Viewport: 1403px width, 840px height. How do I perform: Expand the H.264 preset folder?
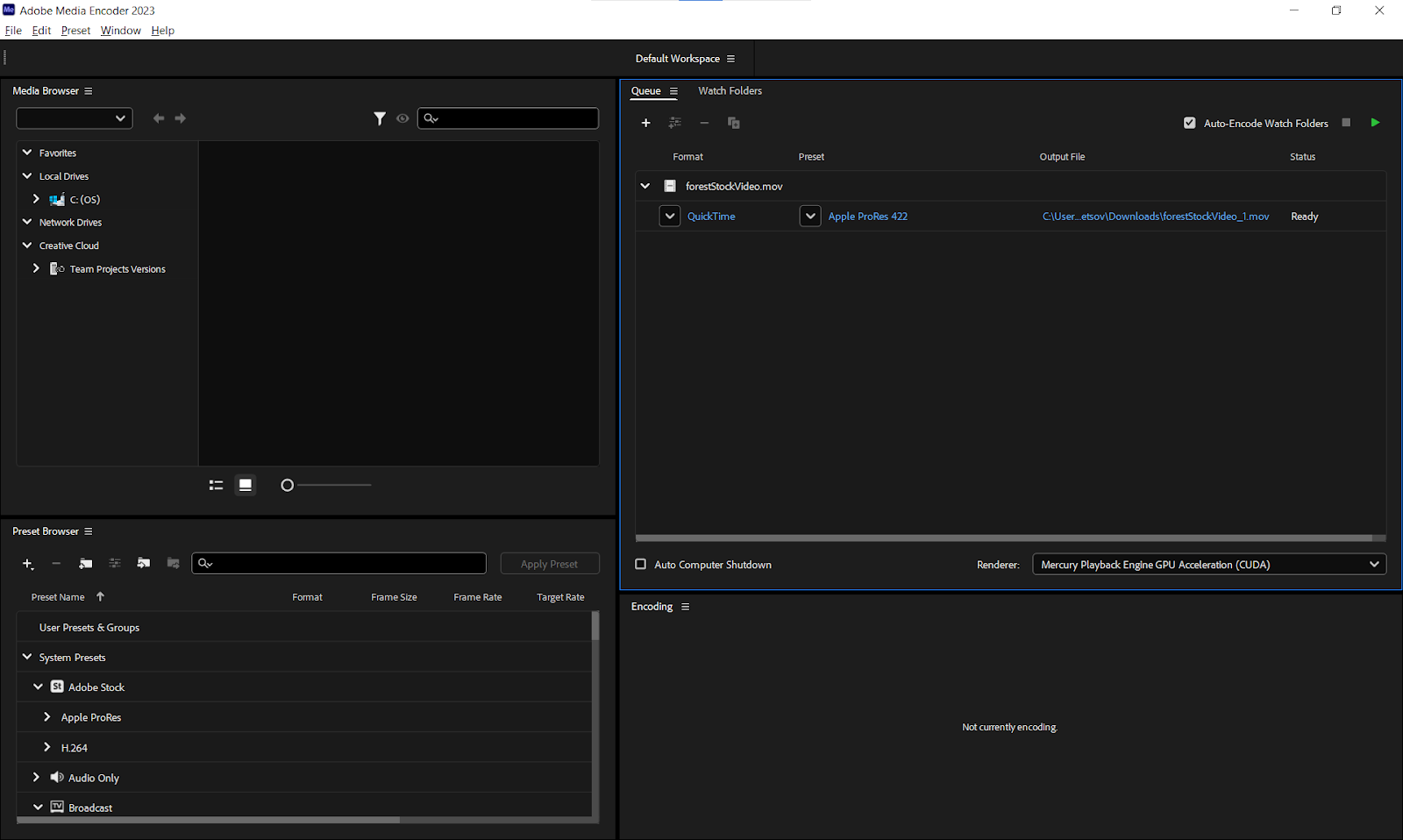point(47,747)
